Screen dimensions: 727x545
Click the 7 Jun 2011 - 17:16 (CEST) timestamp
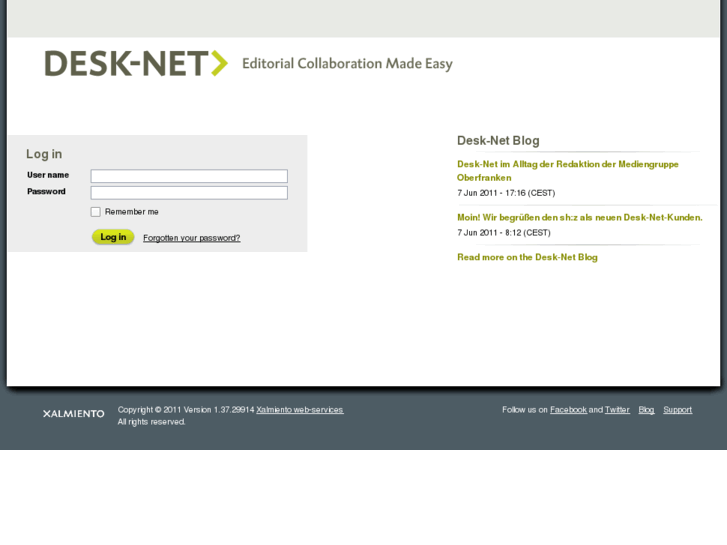click(x=506, y=193)
